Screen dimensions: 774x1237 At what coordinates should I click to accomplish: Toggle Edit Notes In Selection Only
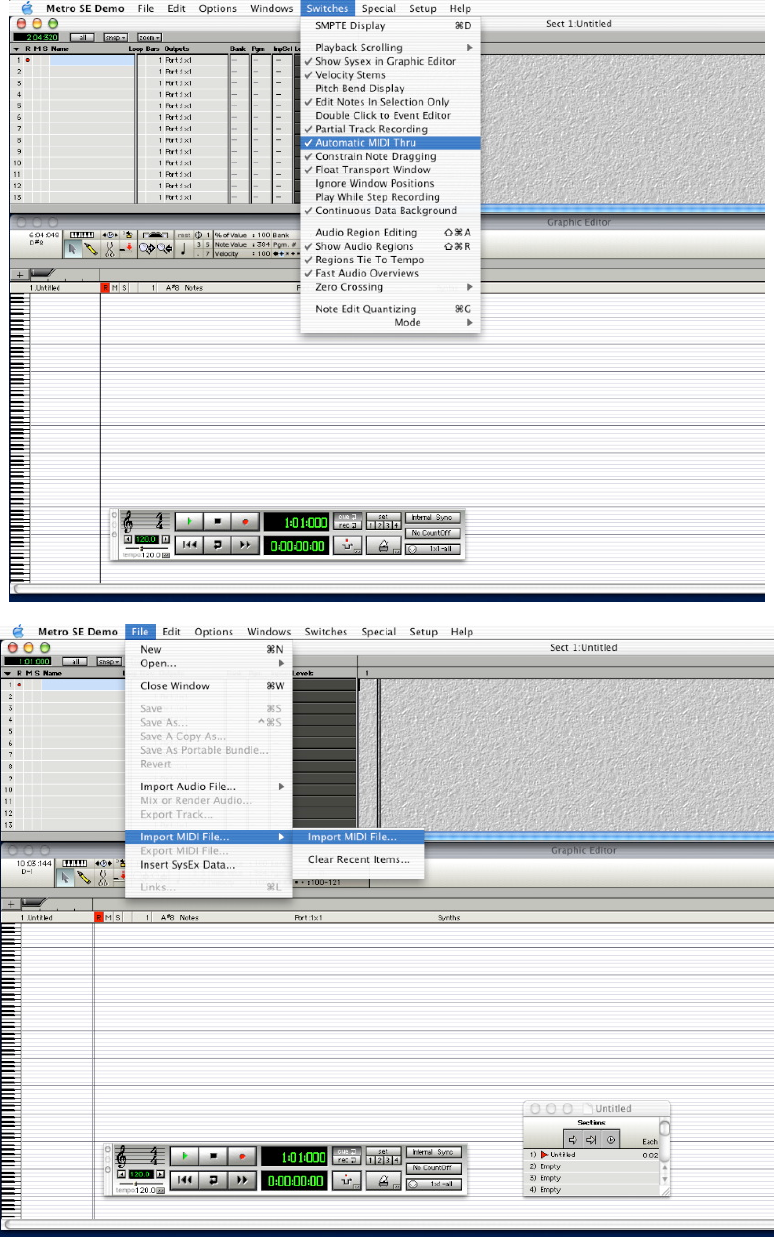(x=390, y=102)
